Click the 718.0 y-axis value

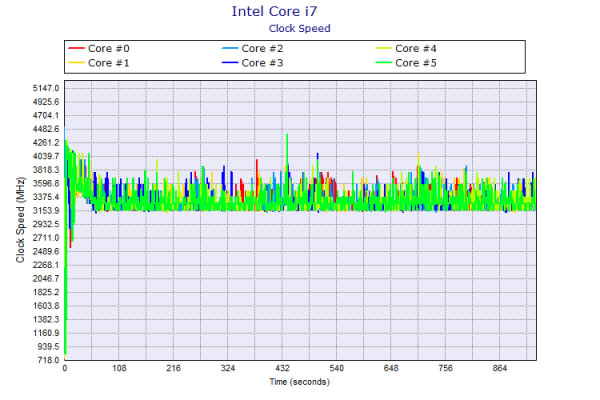(48, 360)
